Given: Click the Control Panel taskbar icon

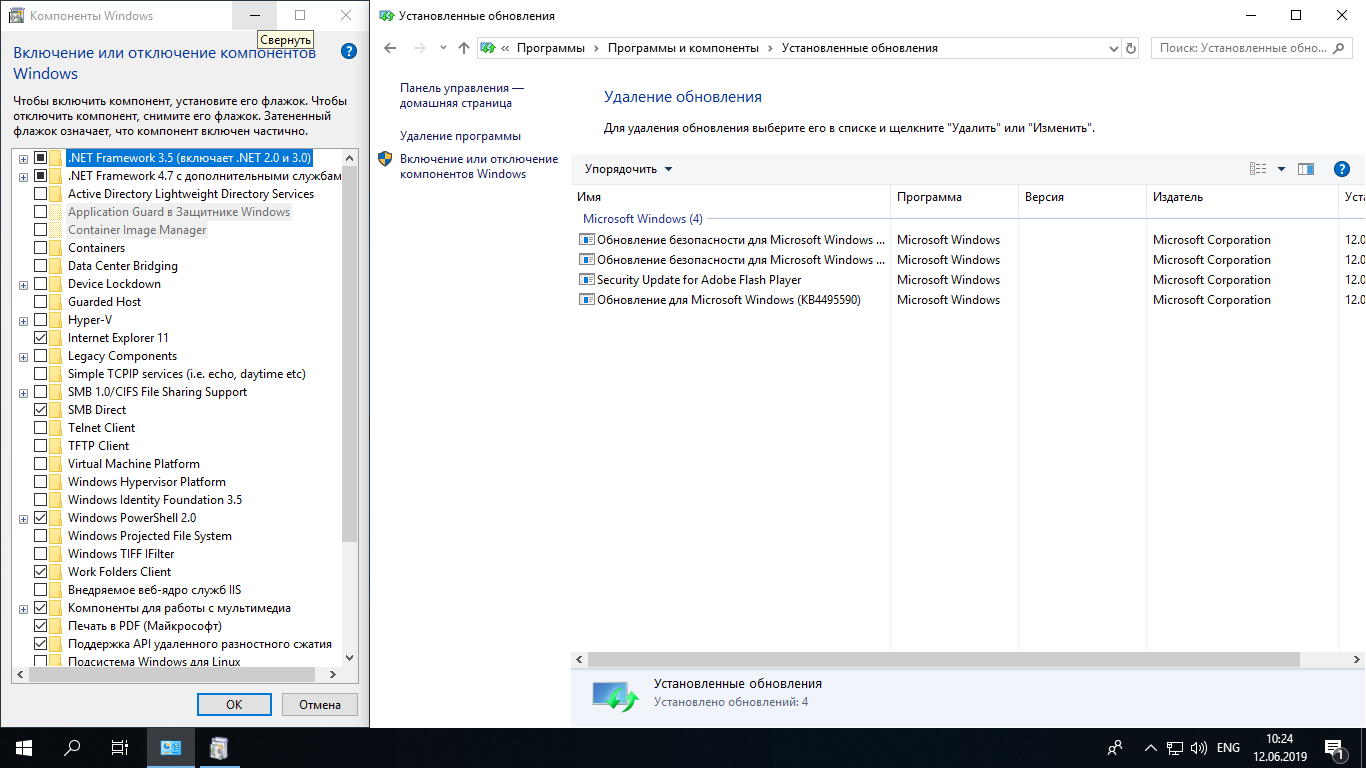Looking at the screenshot, I should [x=171, y=748].
